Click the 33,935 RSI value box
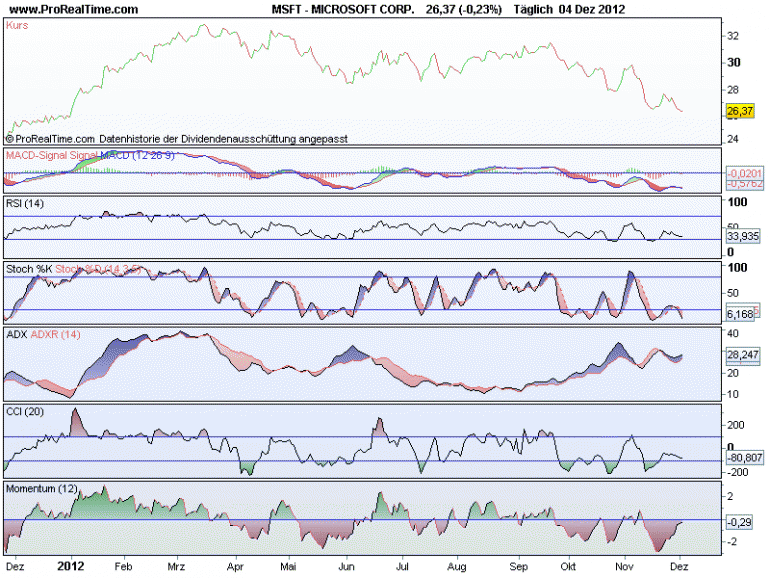Viewport: 770px width, 578px height. (x=742, y=236)
